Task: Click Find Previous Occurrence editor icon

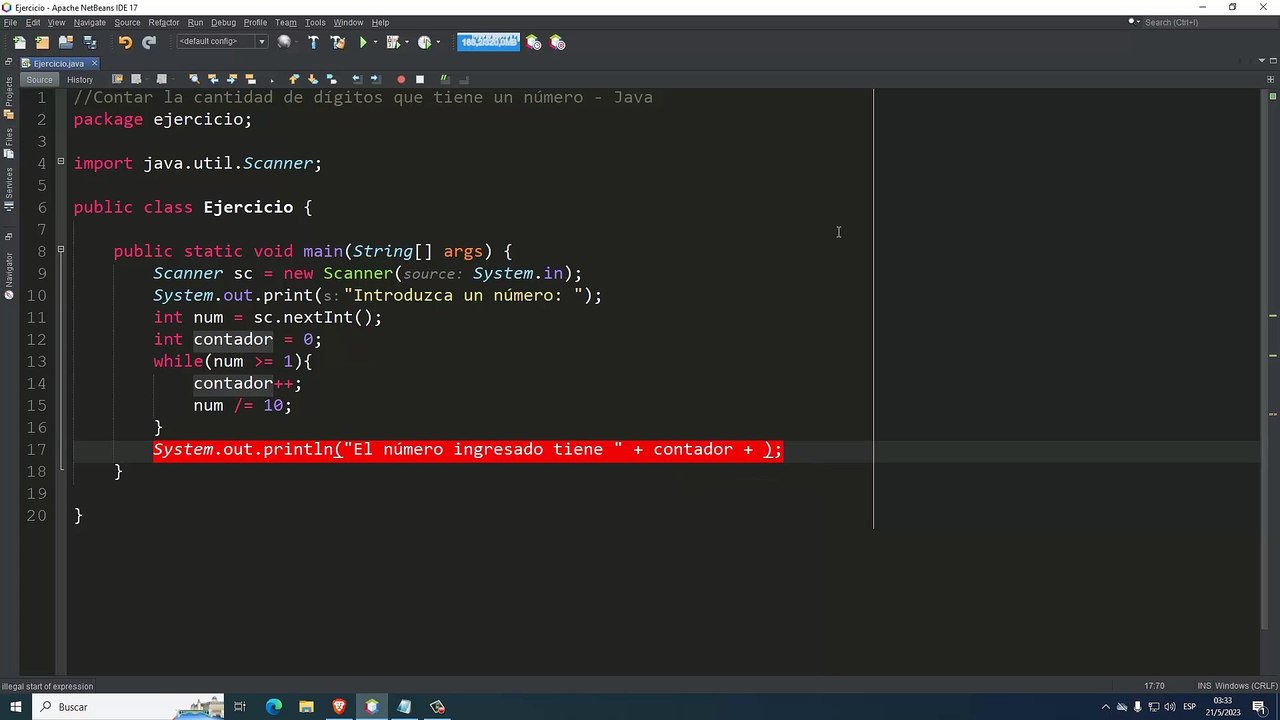Action: [213, 79]
